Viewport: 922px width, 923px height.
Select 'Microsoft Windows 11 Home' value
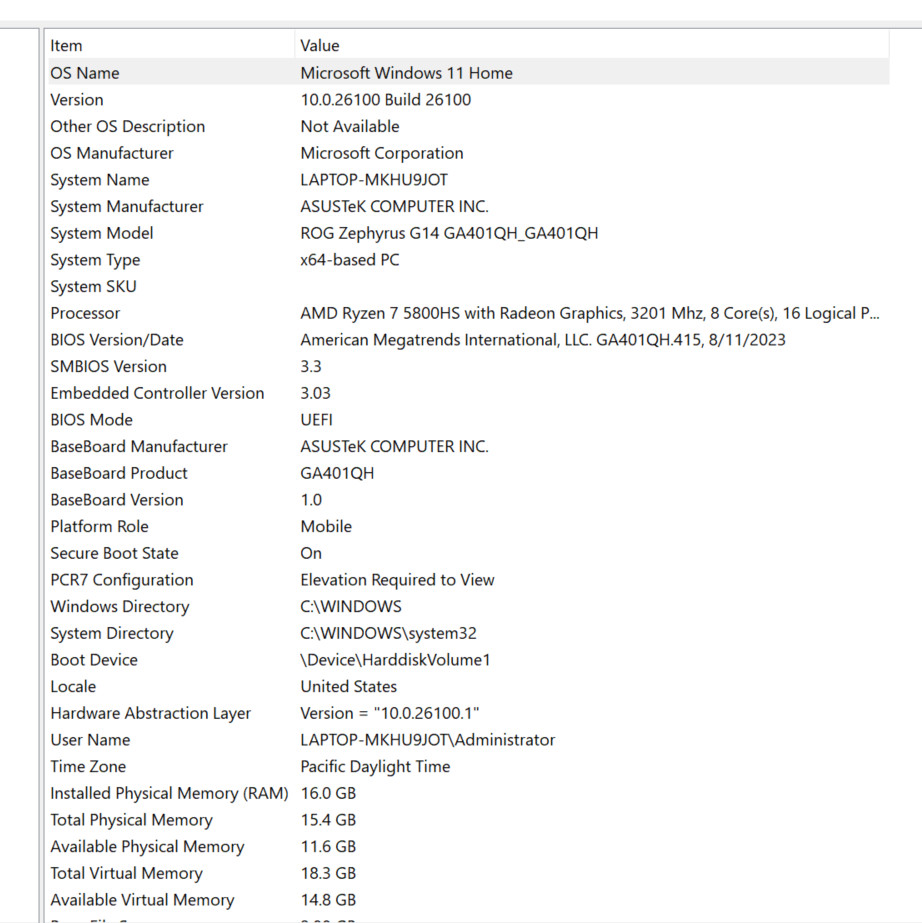[x=406, y=73]
